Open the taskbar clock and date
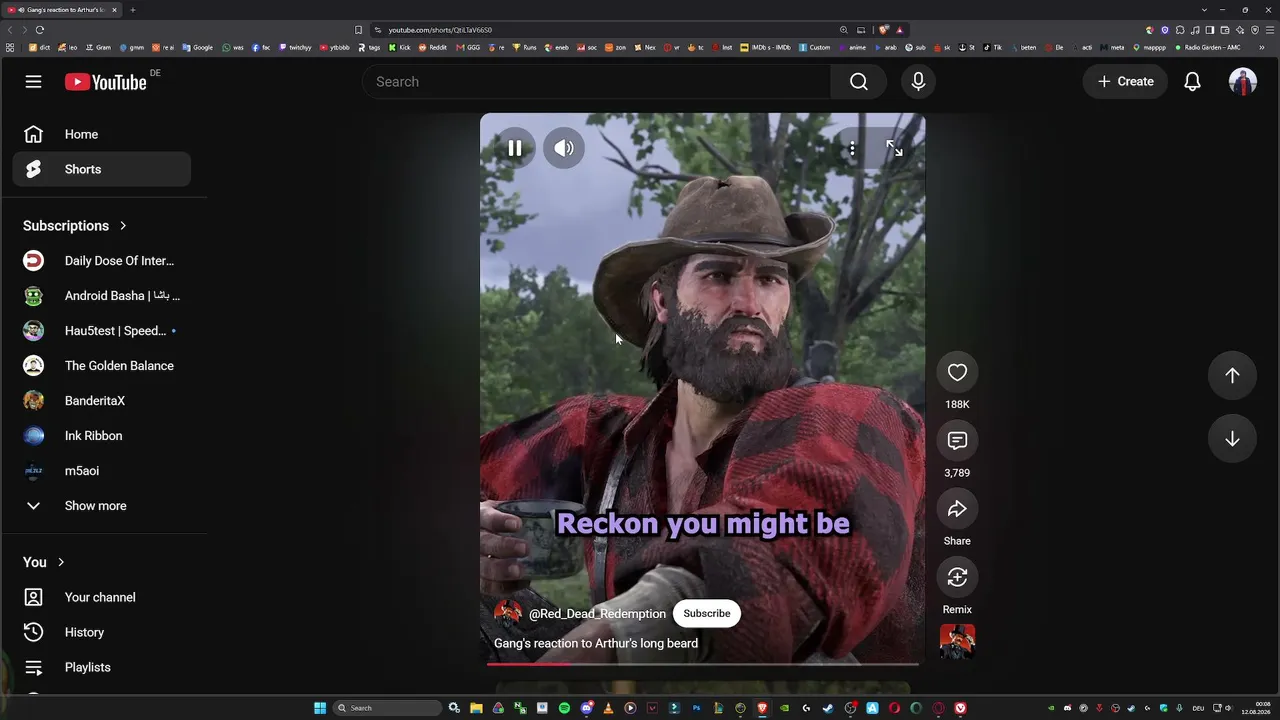 (x=1256, y=708)
